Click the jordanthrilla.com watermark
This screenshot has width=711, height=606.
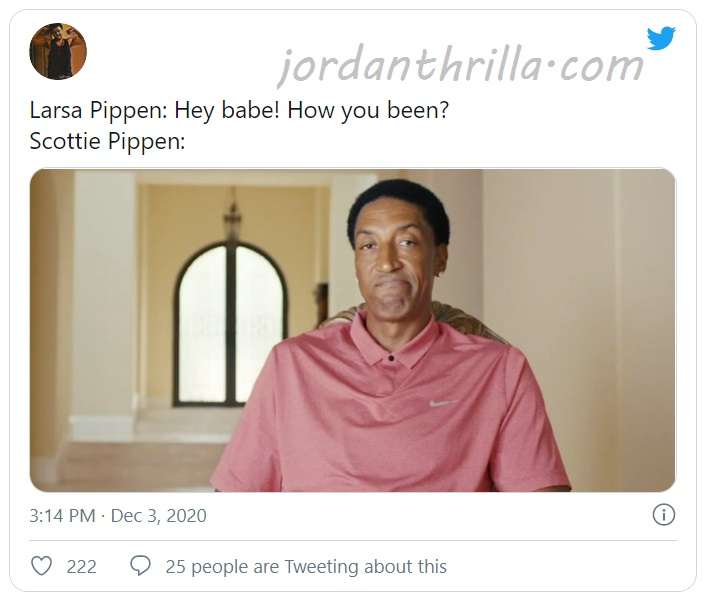pos(460,65)
